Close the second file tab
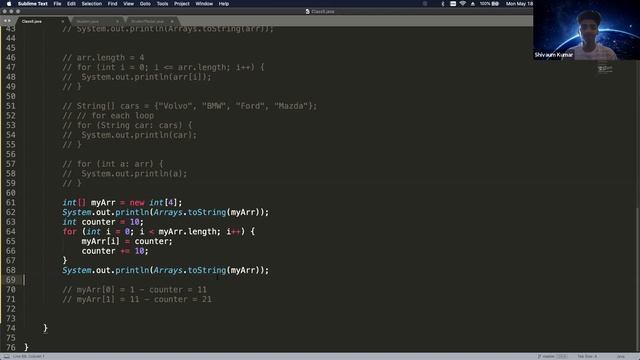The height and width of the screenshot is (360, 640). pos(117,21)
